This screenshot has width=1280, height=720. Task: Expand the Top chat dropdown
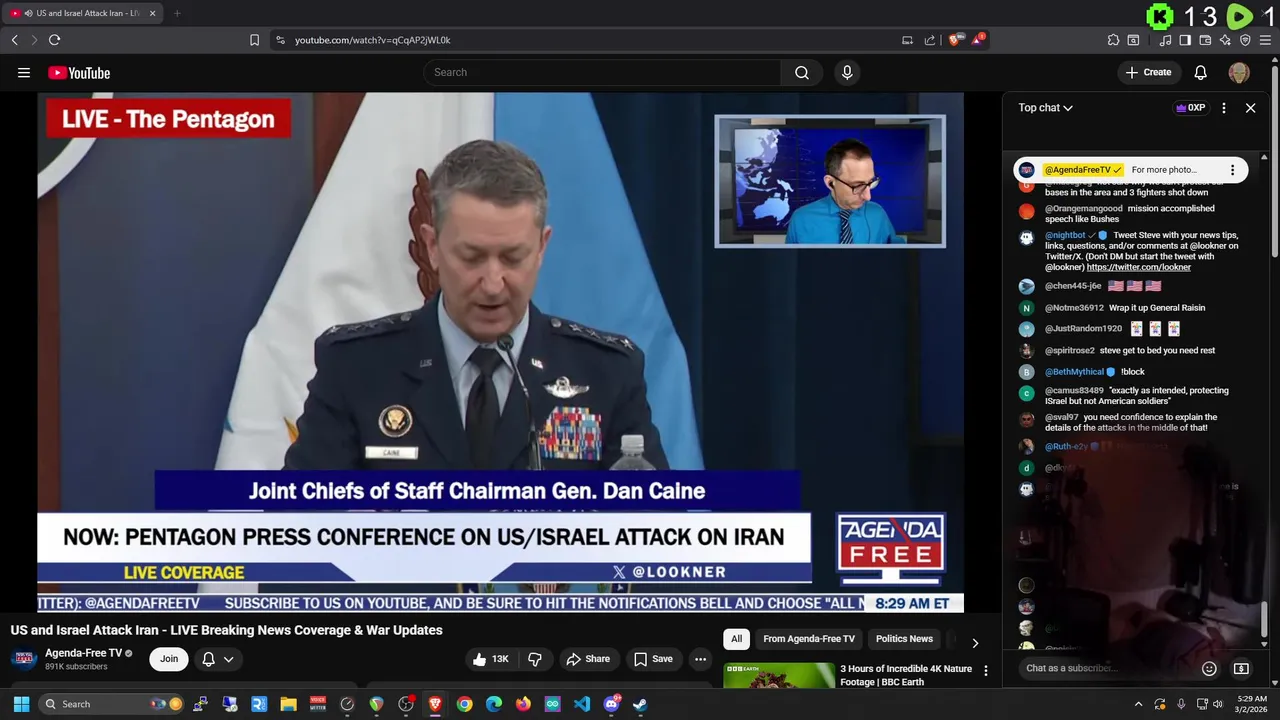pos(1046,108)
